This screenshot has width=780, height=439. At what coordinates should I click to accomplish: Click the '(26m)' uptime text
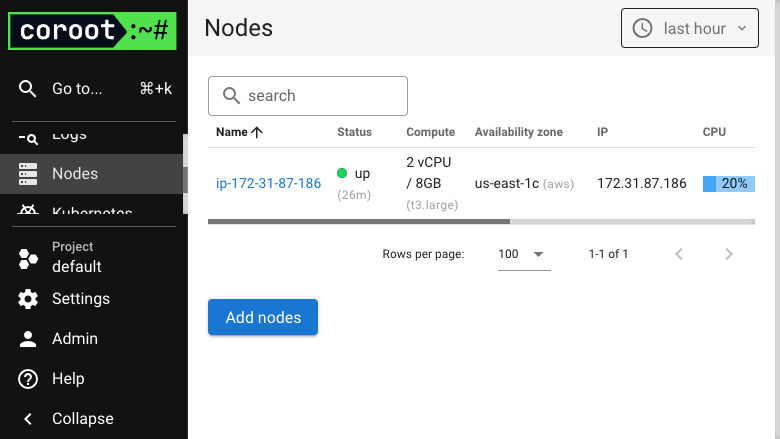pos(354,195)
